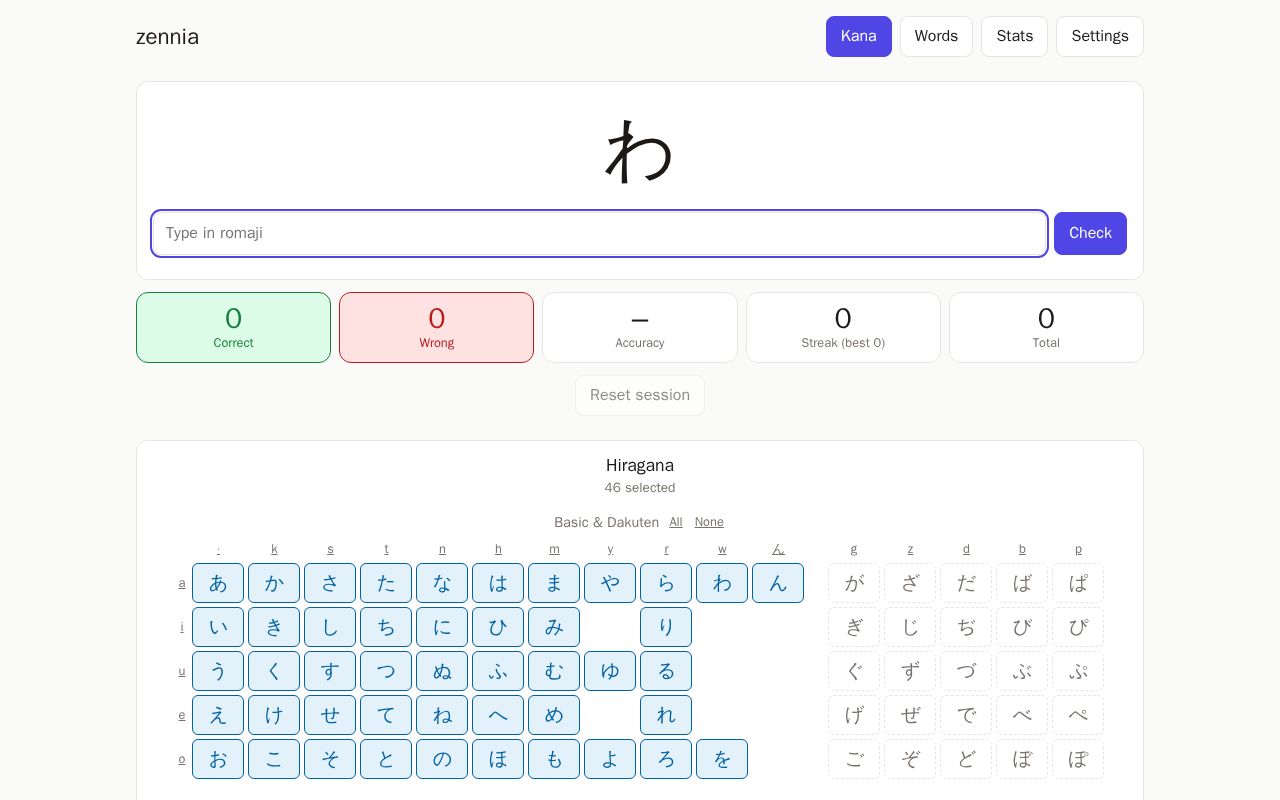Toggle the つ kana tile
This screenshot has height=800, width=1280.
(x=386, y=671)
